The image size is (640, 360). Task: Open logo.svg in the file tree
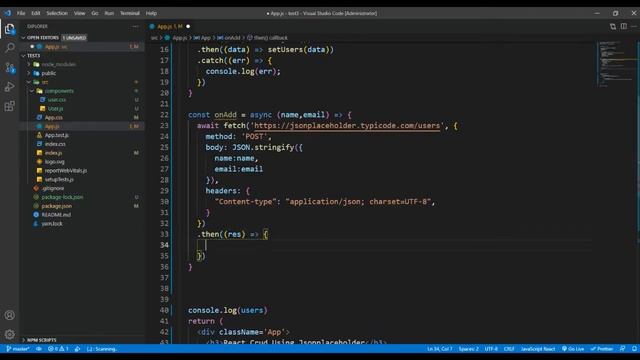tap(55, 162)
